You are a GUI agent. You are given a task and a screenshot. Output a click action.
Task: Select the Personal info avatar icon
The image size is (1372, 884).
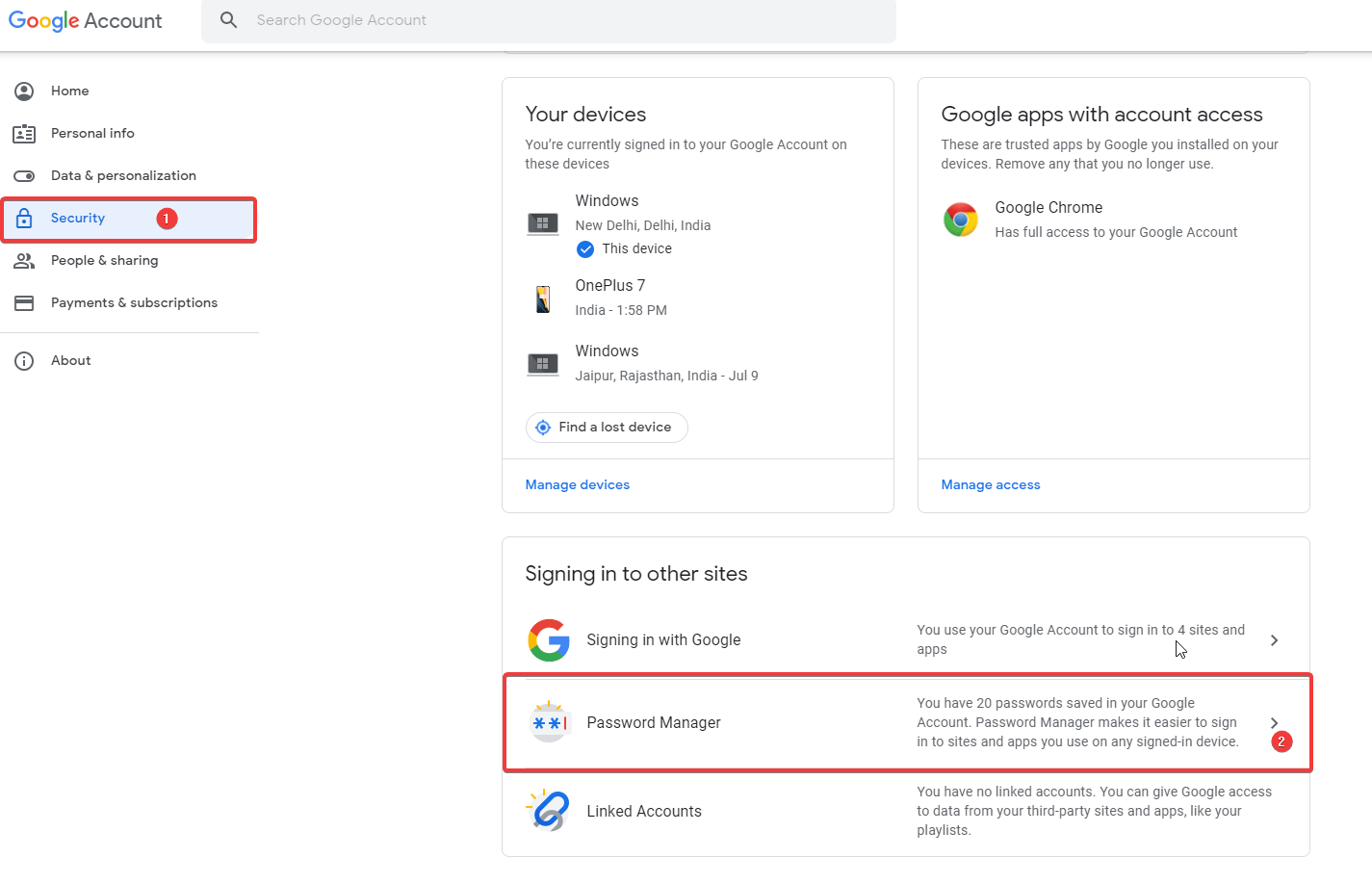[x=24, y=133]
